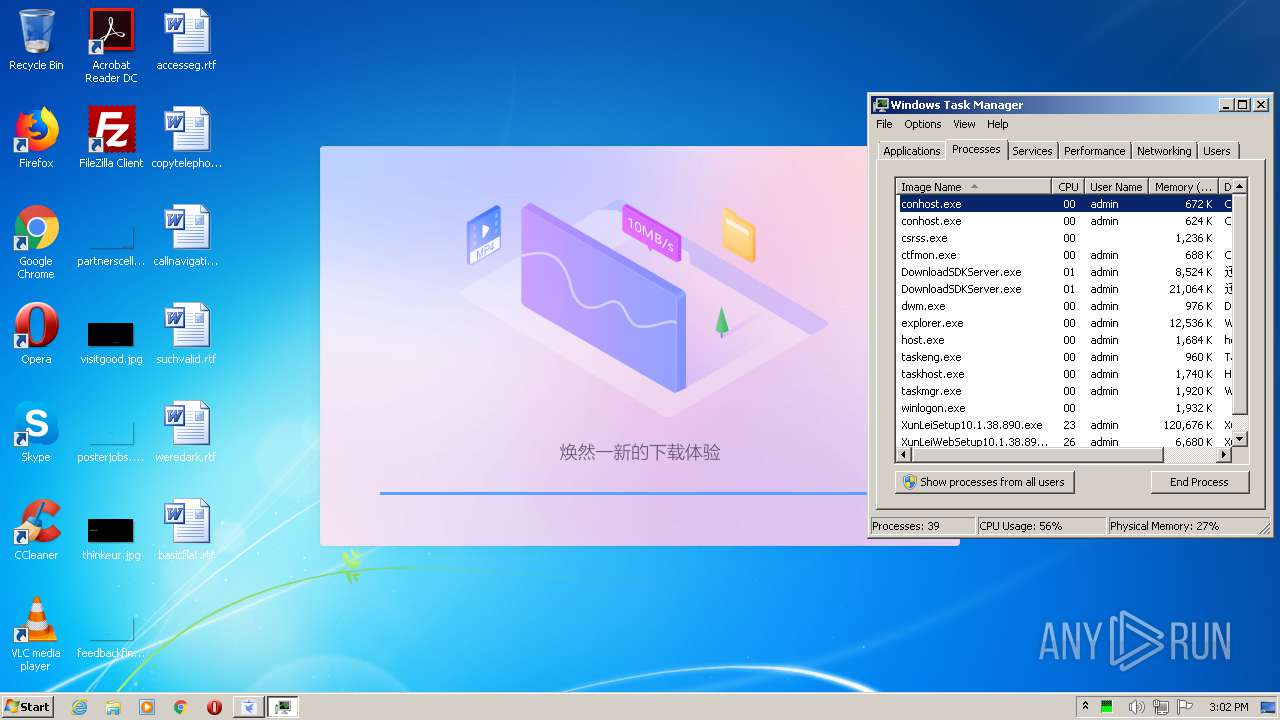This screenshot has width=1280, height=720.
Task: Click horizontal scrollbar right arrow
Action: (1223, 455)
